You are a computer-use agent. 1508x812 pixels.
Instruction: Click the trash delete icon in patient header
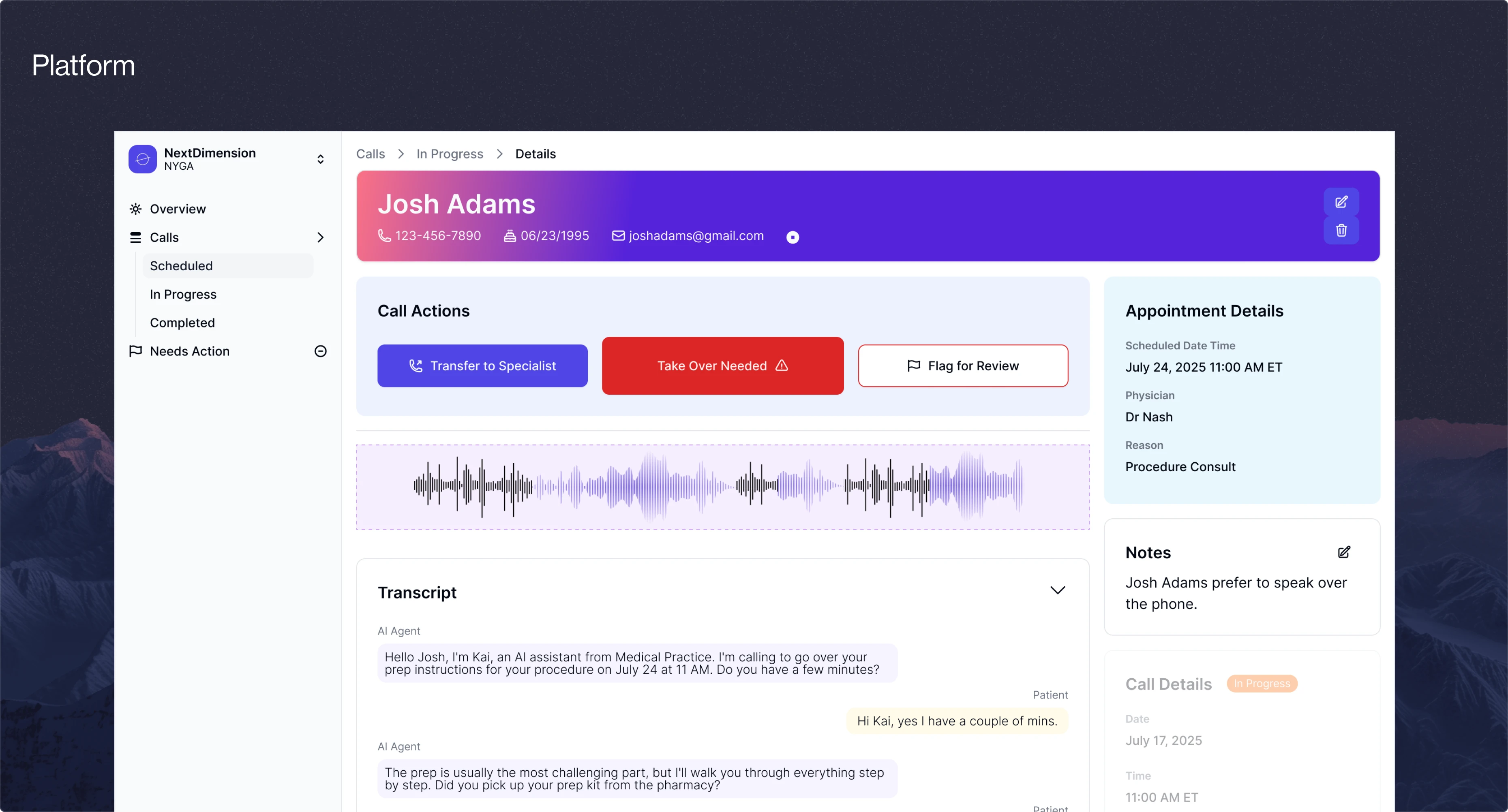click(x=1342, y=230)
